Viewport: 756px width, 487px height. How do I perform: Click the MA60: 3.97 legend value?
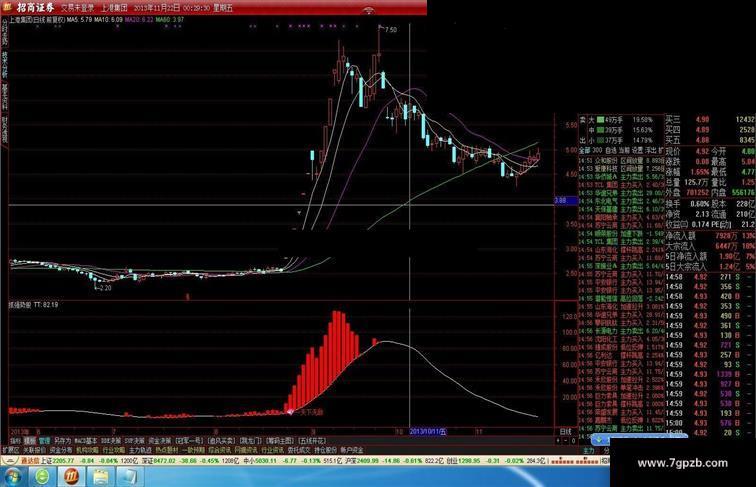[169, 20]
